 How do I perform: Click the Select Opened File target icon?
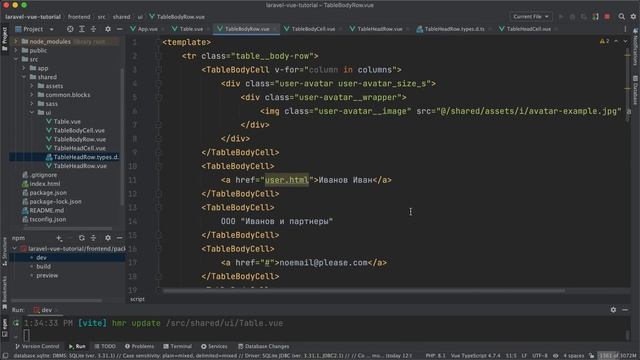pyautogui.click(x=70, y=29)
